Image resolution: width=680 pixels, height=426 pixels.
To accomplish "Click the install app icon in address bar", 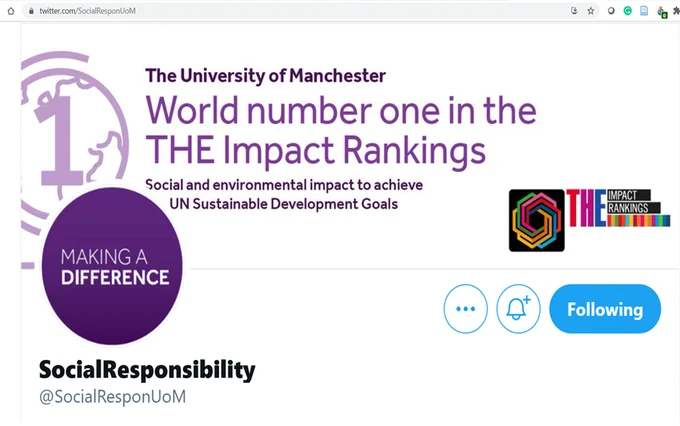I will (574, 11).
